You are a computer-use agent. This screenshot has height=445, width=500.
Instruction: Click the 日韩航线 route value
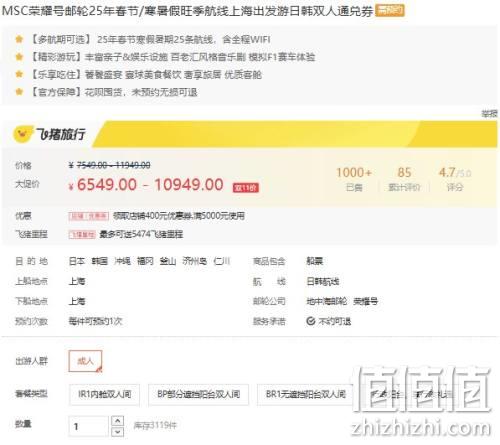(323, 282)
